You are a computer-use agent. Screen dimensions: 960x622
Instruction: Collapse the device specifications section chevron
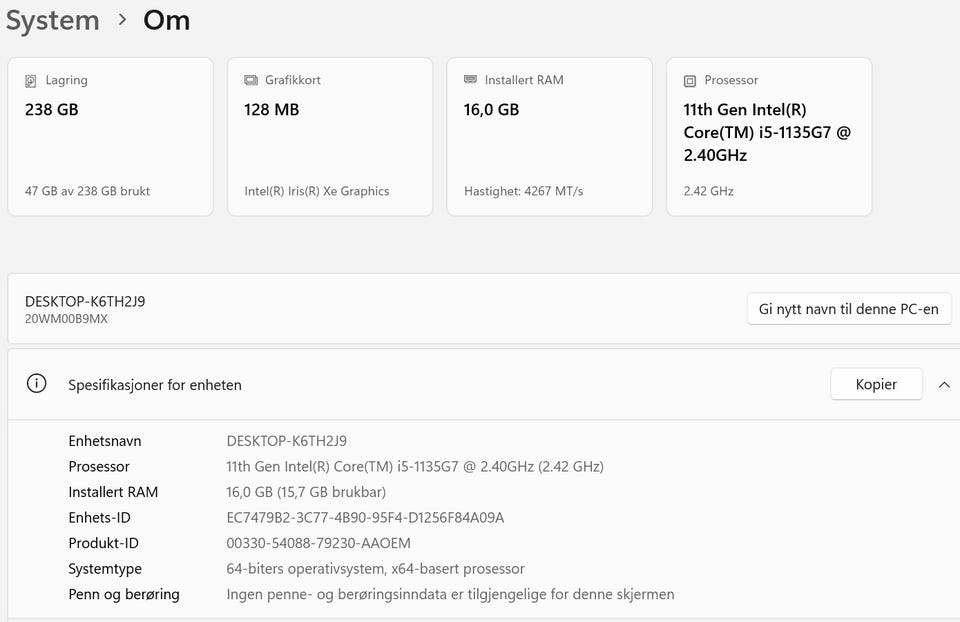pyautogui.click(x=944, y=385)
